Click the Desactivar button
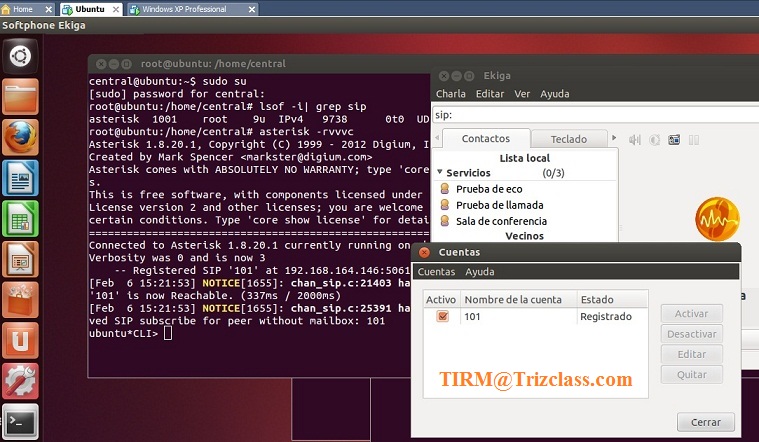The height and width of the screenshot is (442, 759). click(x=691, y=334)
